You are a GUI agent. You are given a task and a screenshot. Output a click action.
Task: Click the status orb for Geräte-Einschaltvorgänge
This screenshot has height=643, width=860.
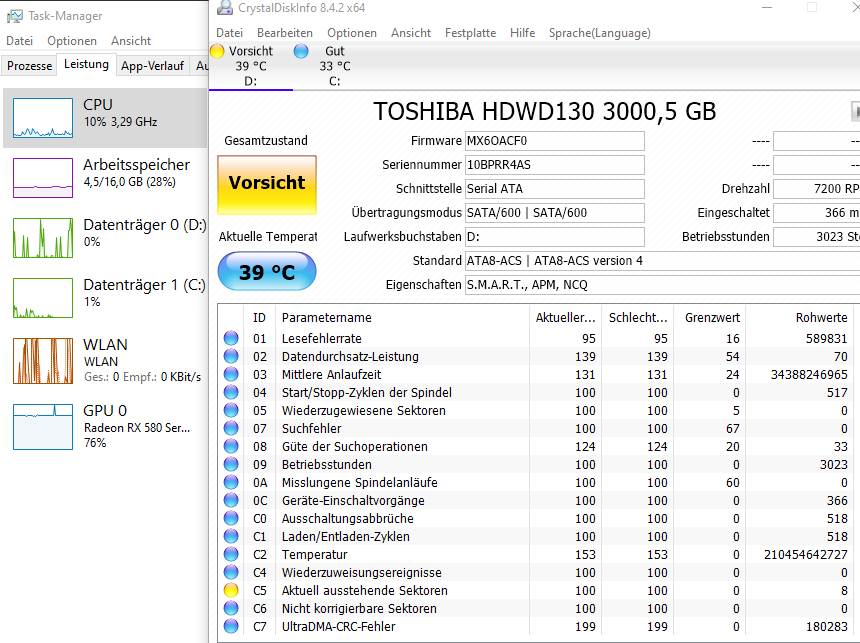pyautogui.click(x=231, y=500)
